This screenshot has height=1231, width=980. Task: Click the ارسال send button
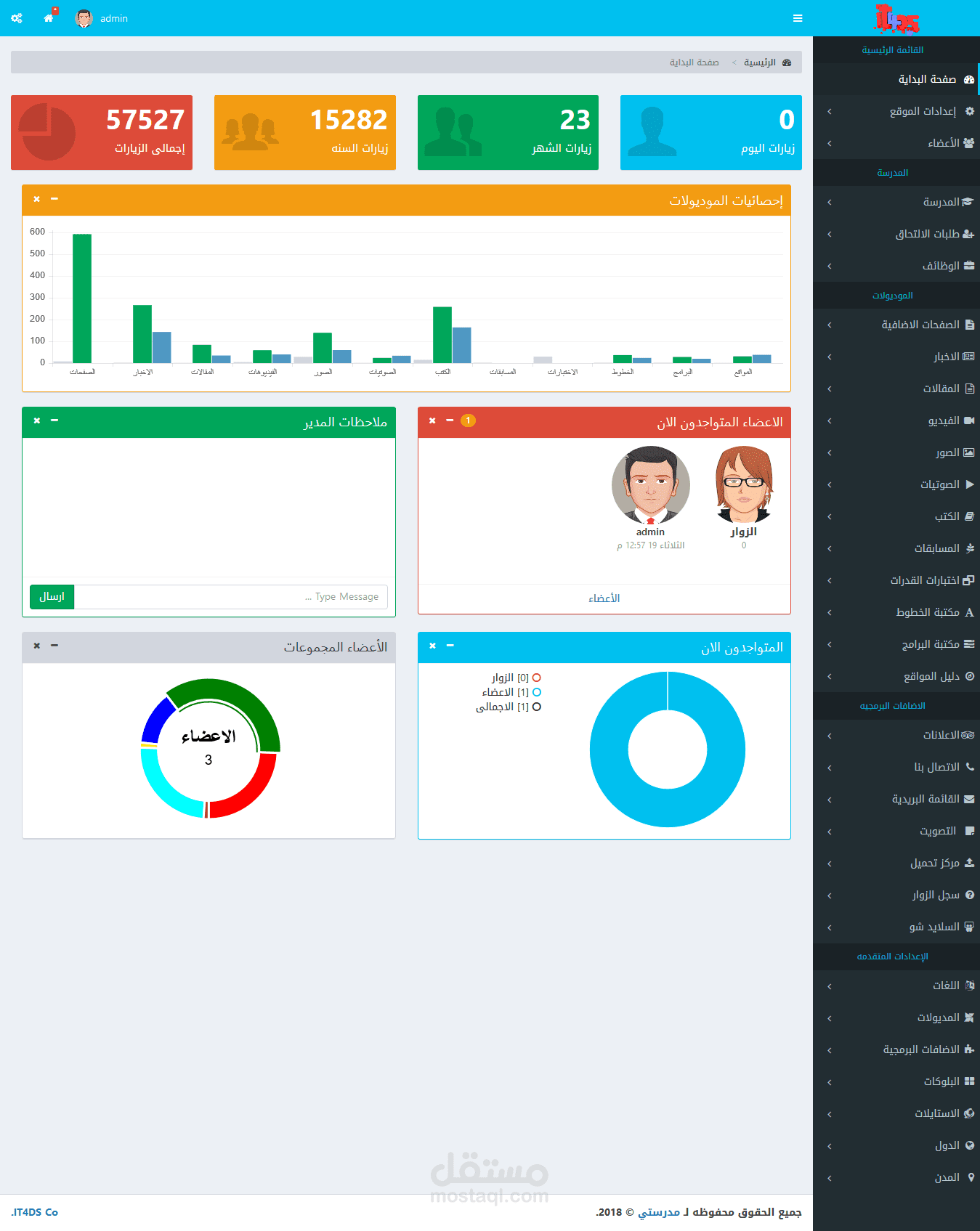pos(52,596)
